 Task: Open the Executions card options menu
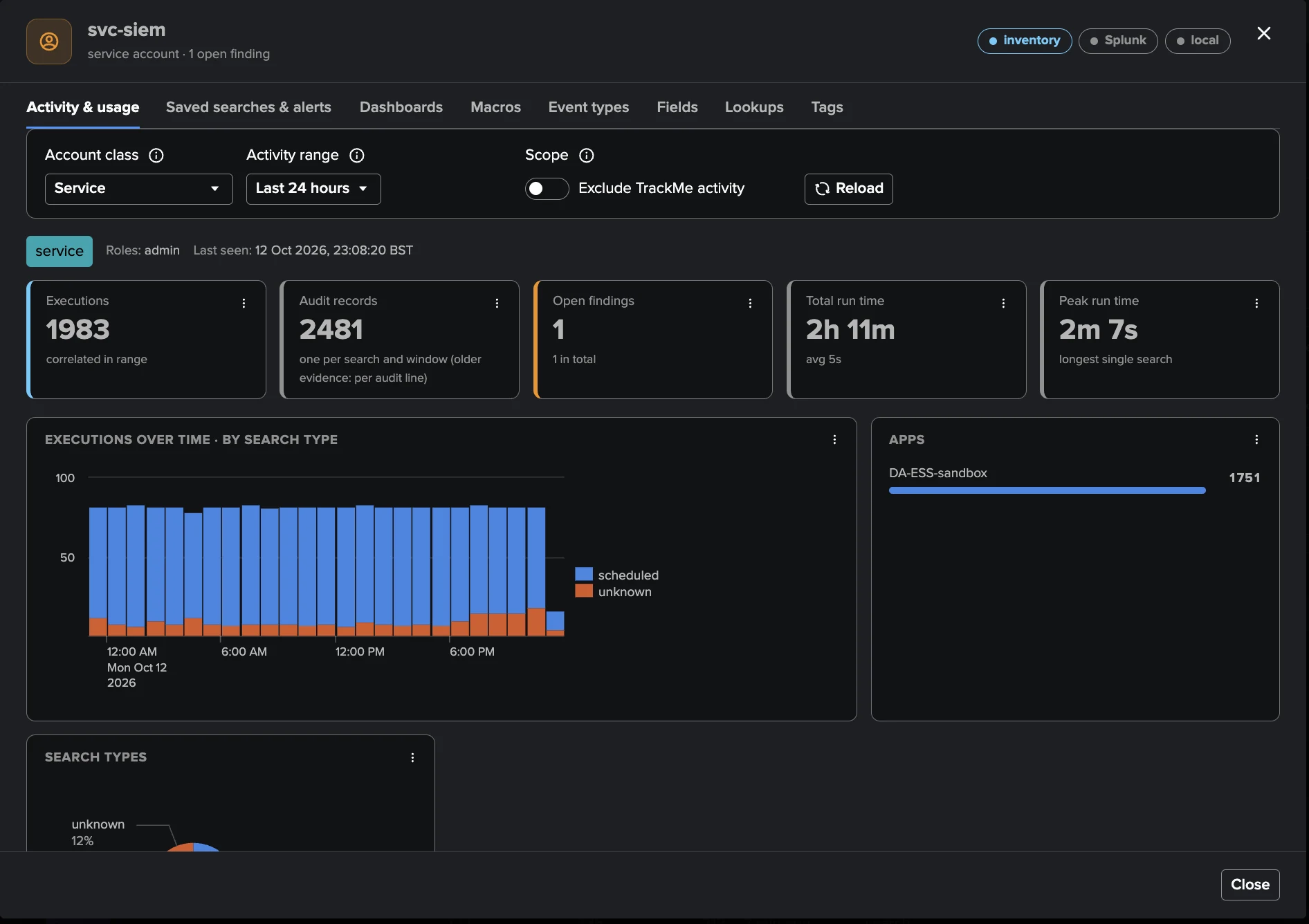(x=244, y=303)
